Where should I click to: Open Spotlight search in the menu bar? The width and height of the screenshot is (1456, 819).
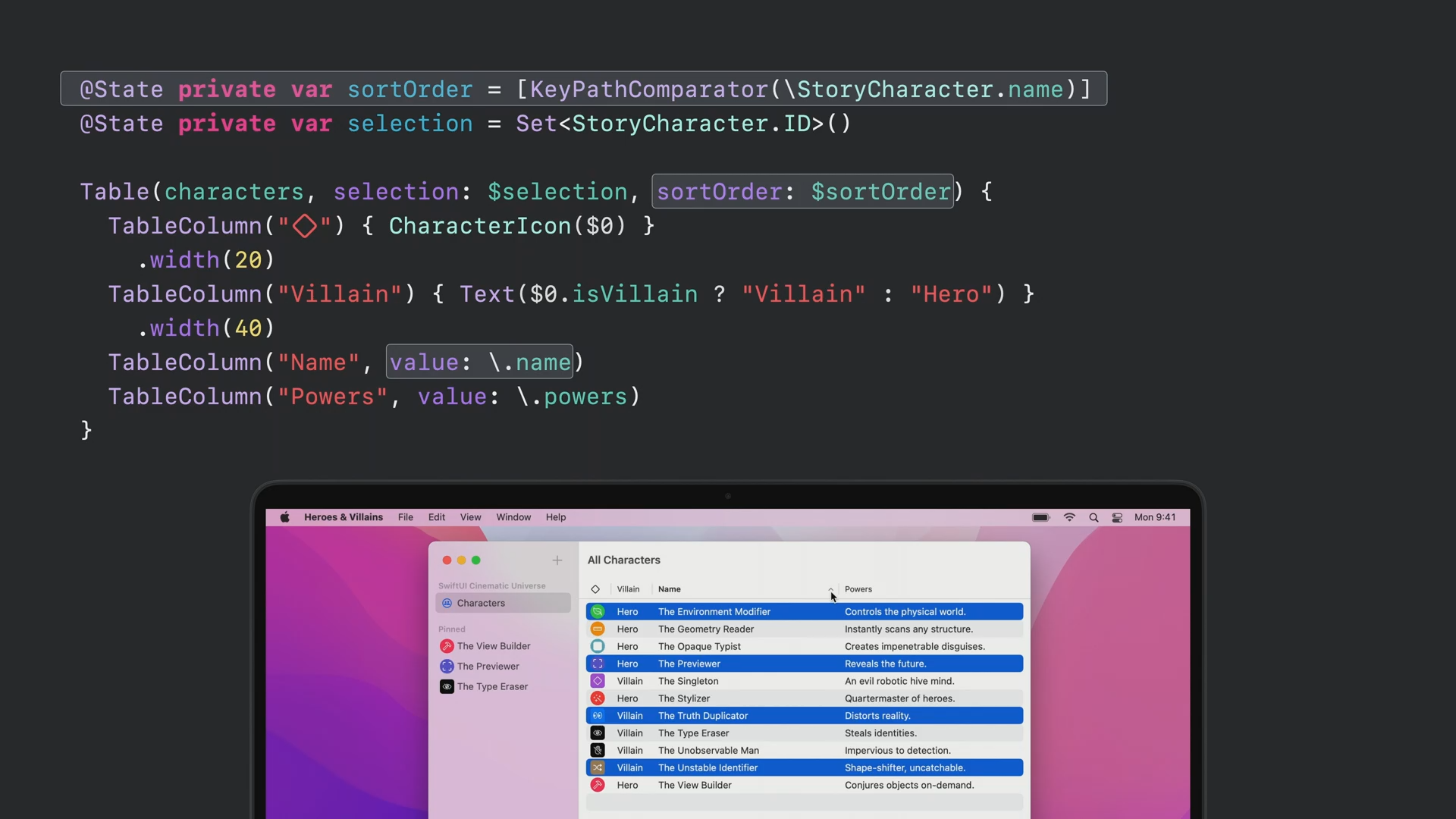coord(1094,517)
